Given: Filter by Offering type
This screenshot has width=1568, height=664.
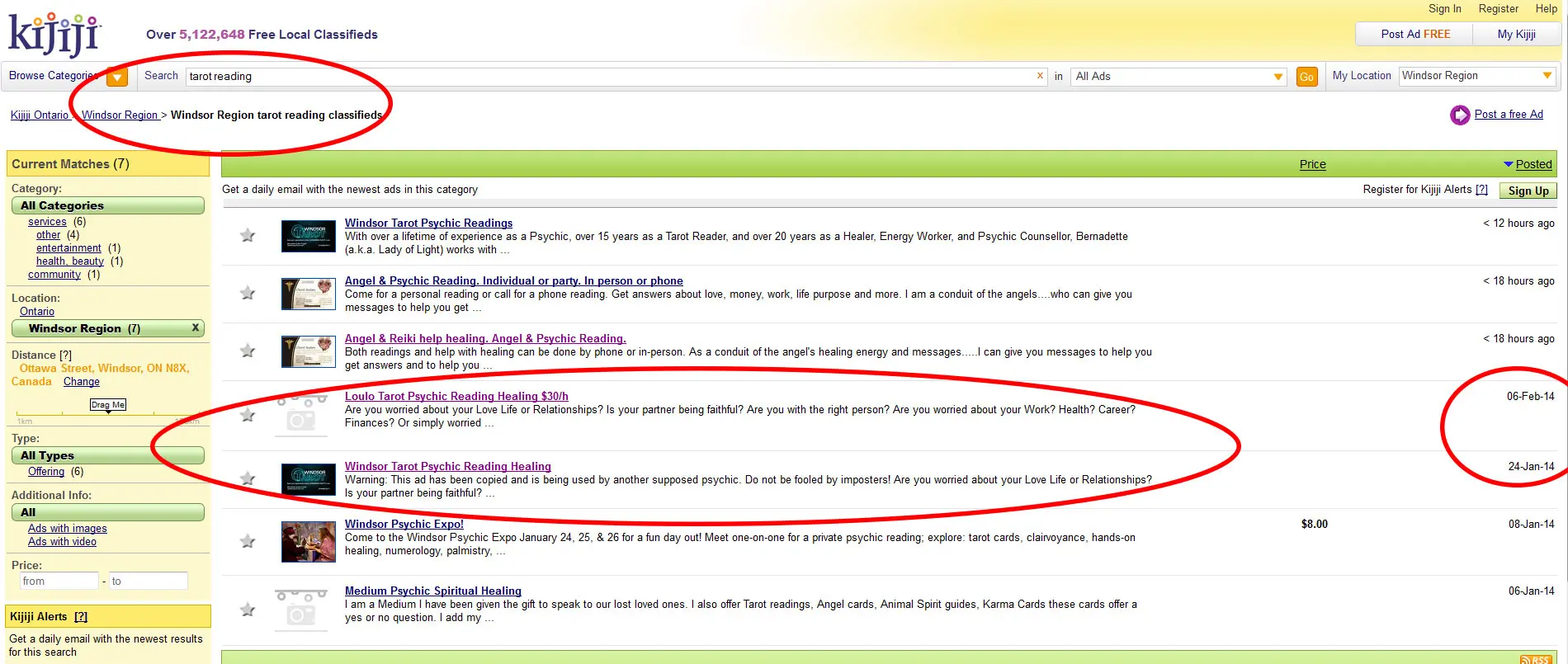Looking at the screenshot, I should [x=46, y=472].
